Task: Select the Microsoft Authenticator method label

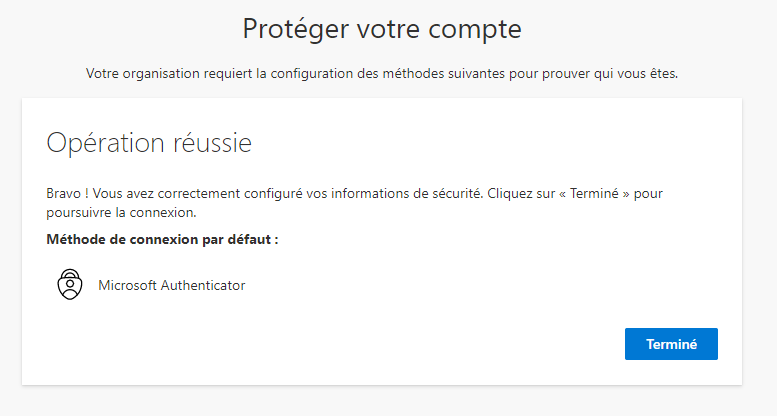Action: pos(171,285)
